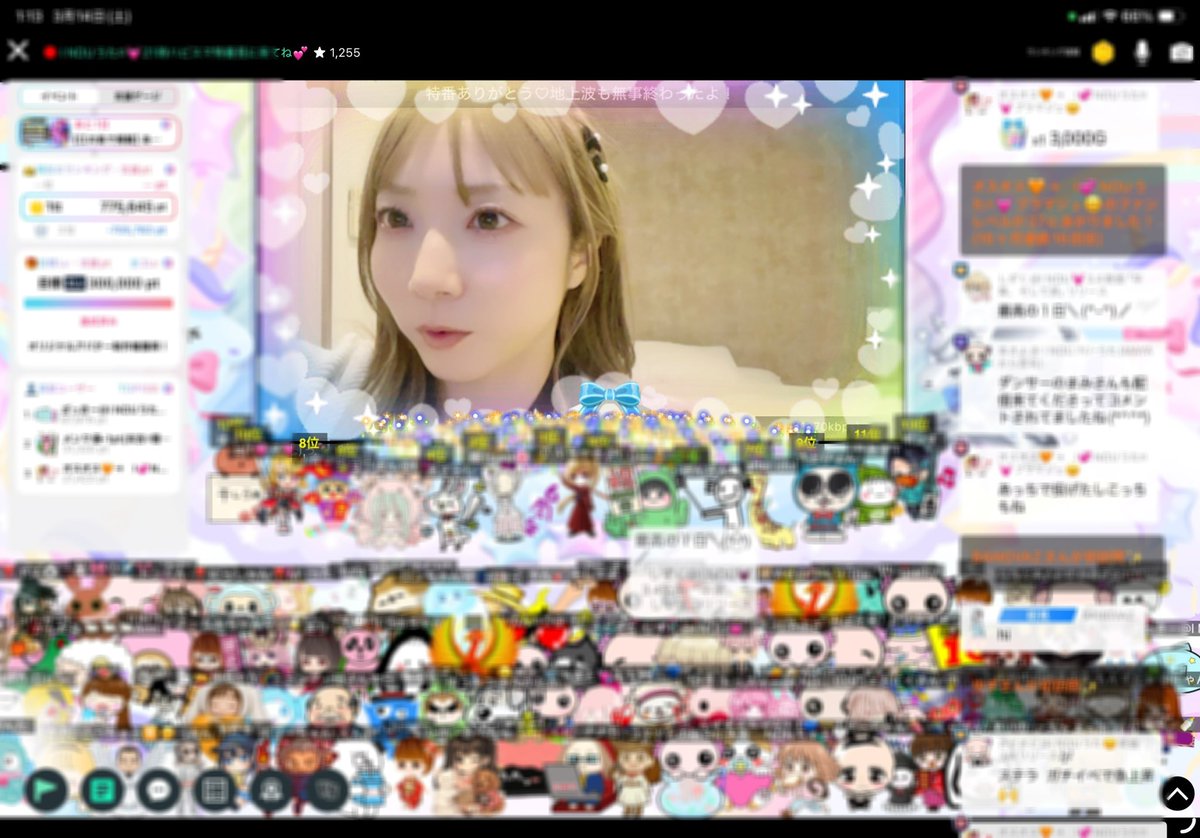Viewport: 1200px width, 838px height.
Task: Tap the blue ribbon bow below the video
Action: click(609, 397)
